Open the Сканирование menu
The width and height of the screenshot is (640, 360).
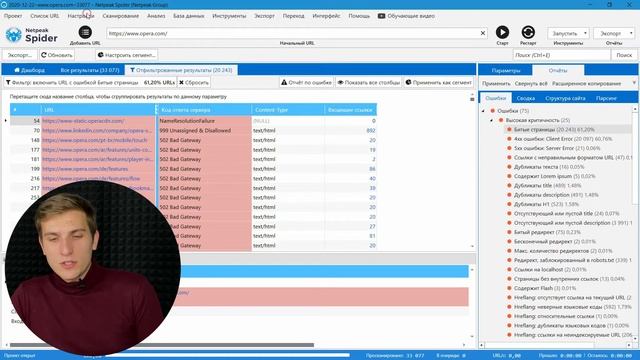tap(121, 16)
